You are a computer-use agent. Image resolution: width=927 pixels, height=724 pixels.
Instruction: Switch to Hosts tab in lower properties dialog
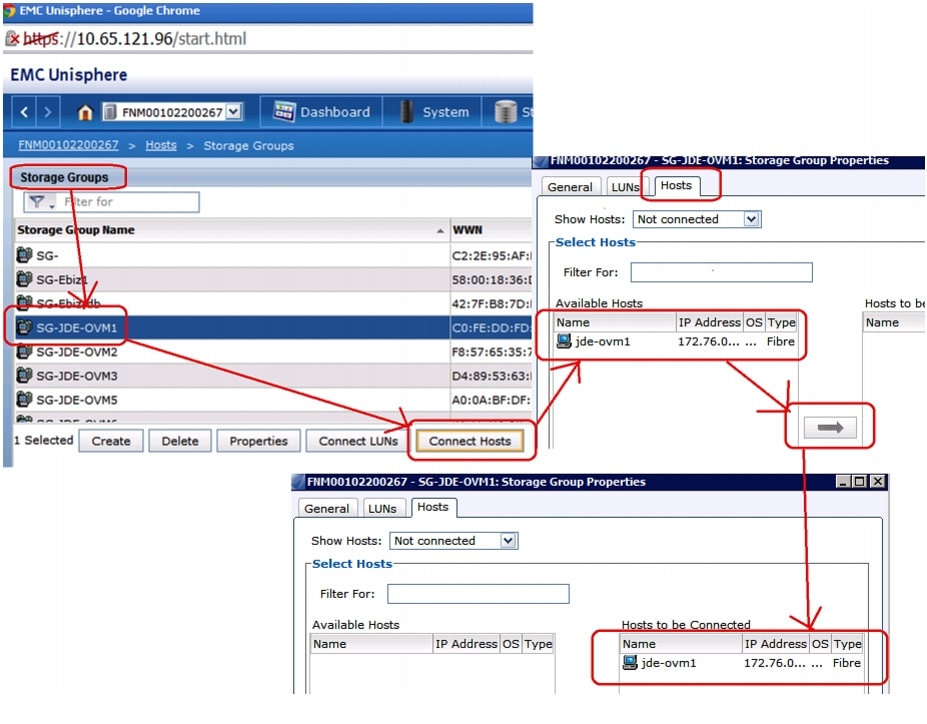pyautogui.click(x=433, y=507)
